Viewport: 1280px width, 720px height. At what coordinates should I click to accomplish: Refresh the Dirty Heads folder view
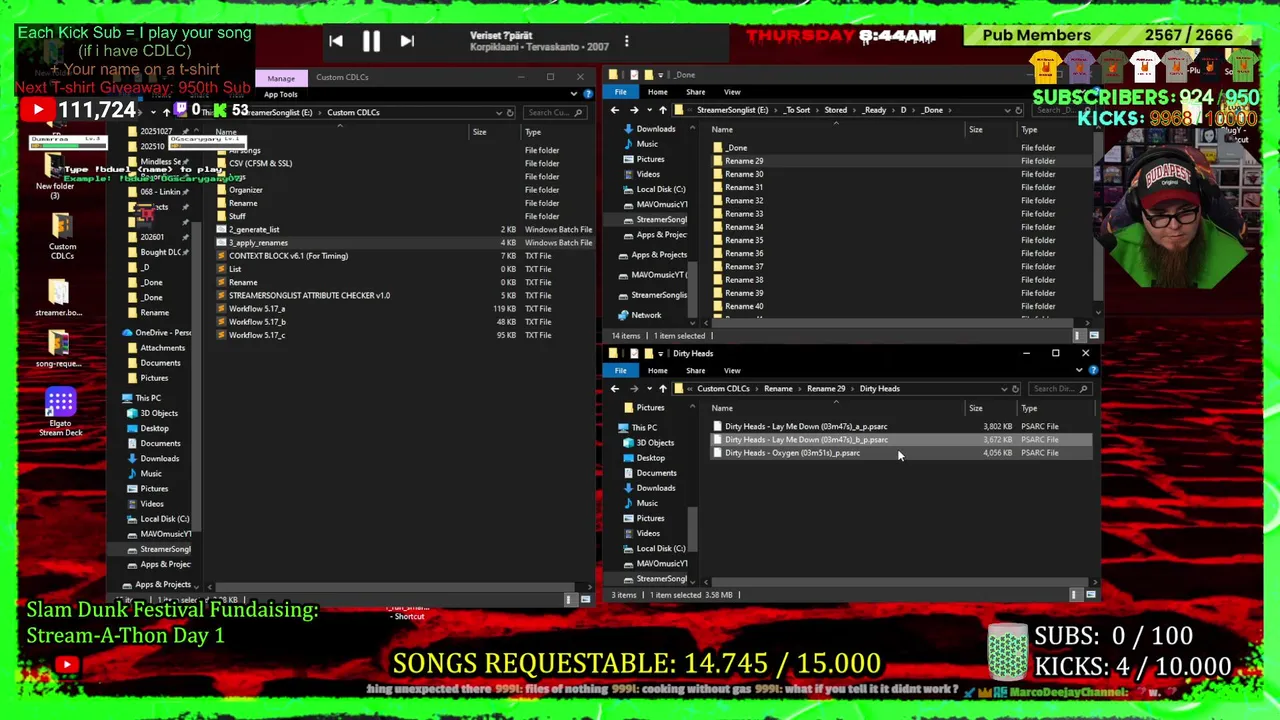(1015, 389)
